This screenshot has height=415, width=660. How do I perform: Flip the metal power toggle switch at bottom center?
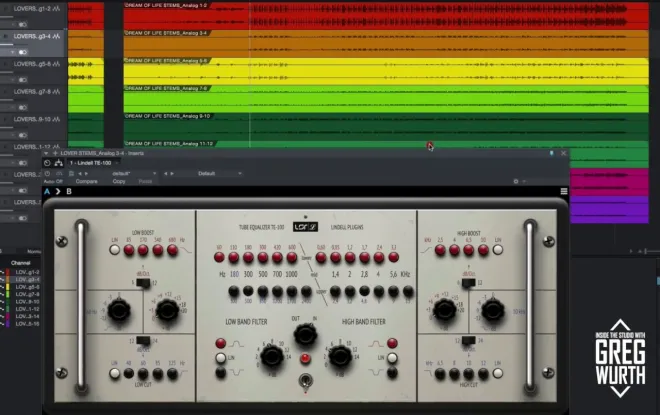[x=306, y=381]
